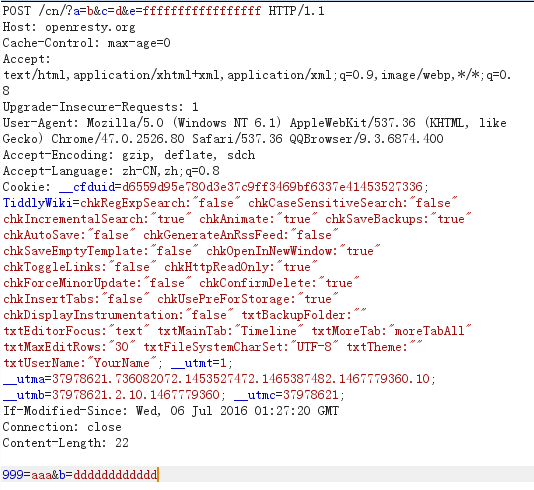The image size is (534, 490).
Task: Click the Accept: header label
Action: 27,59
